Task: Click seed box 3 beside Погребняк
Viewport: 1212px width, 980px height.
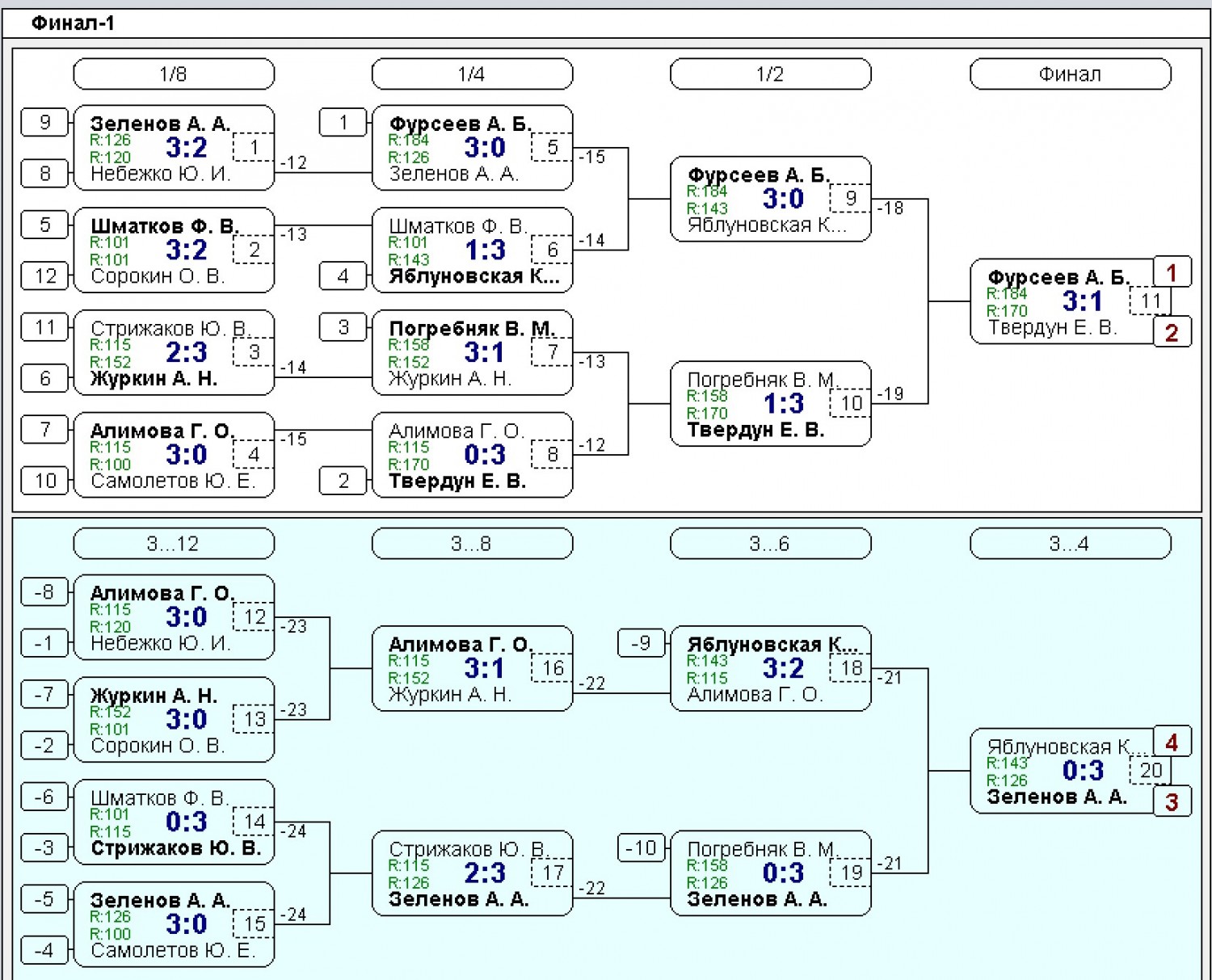Action: point(343,327)
